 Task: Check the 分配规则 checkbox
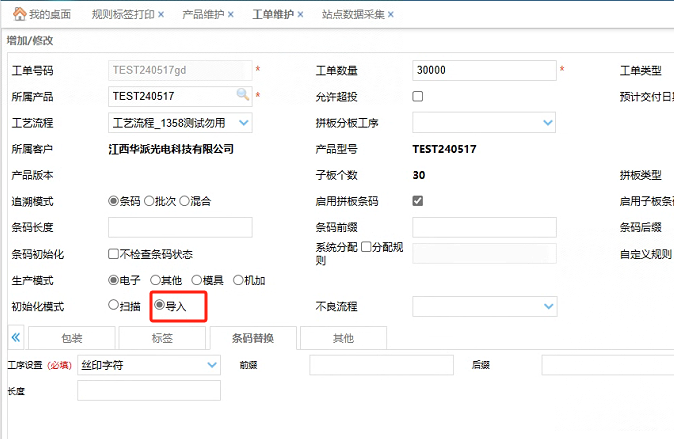coord(367,246)
